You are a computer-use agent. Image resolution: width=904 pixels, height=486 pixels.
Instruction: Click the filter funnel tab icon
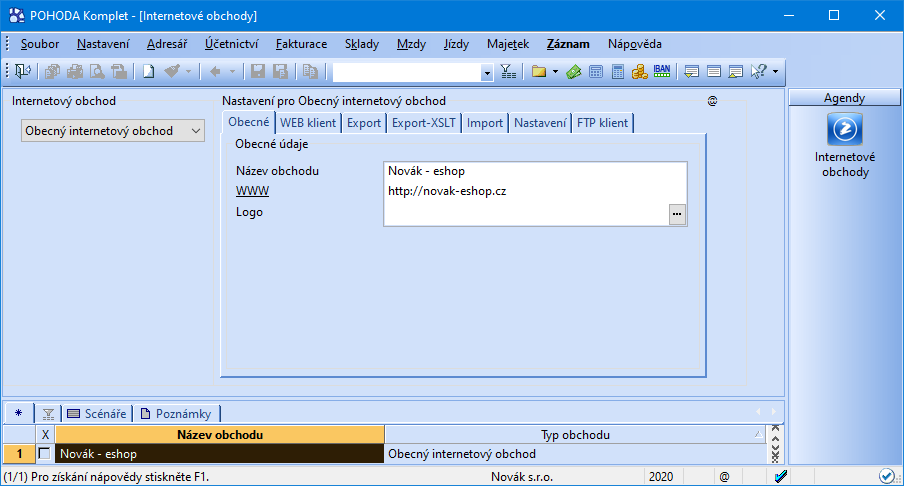point(48,414)
